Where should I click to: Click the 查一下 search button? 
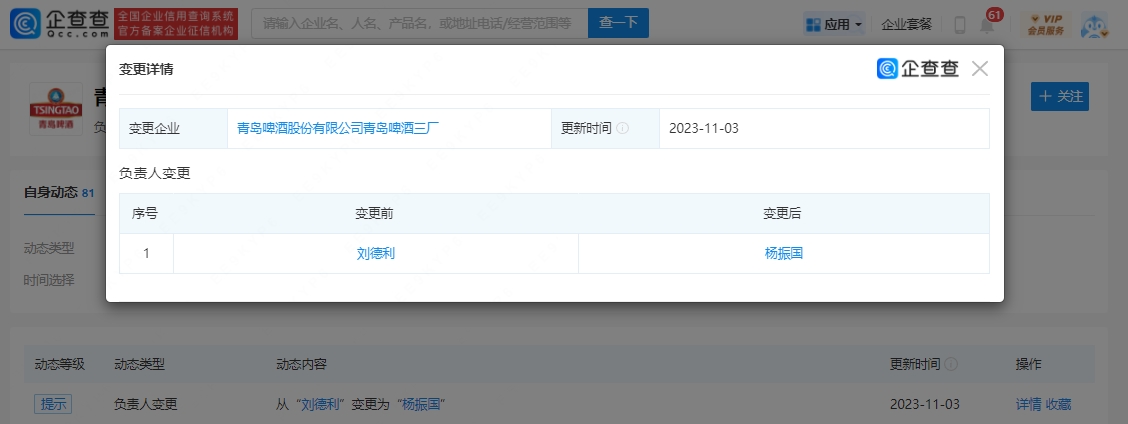[x=618, y=23]
